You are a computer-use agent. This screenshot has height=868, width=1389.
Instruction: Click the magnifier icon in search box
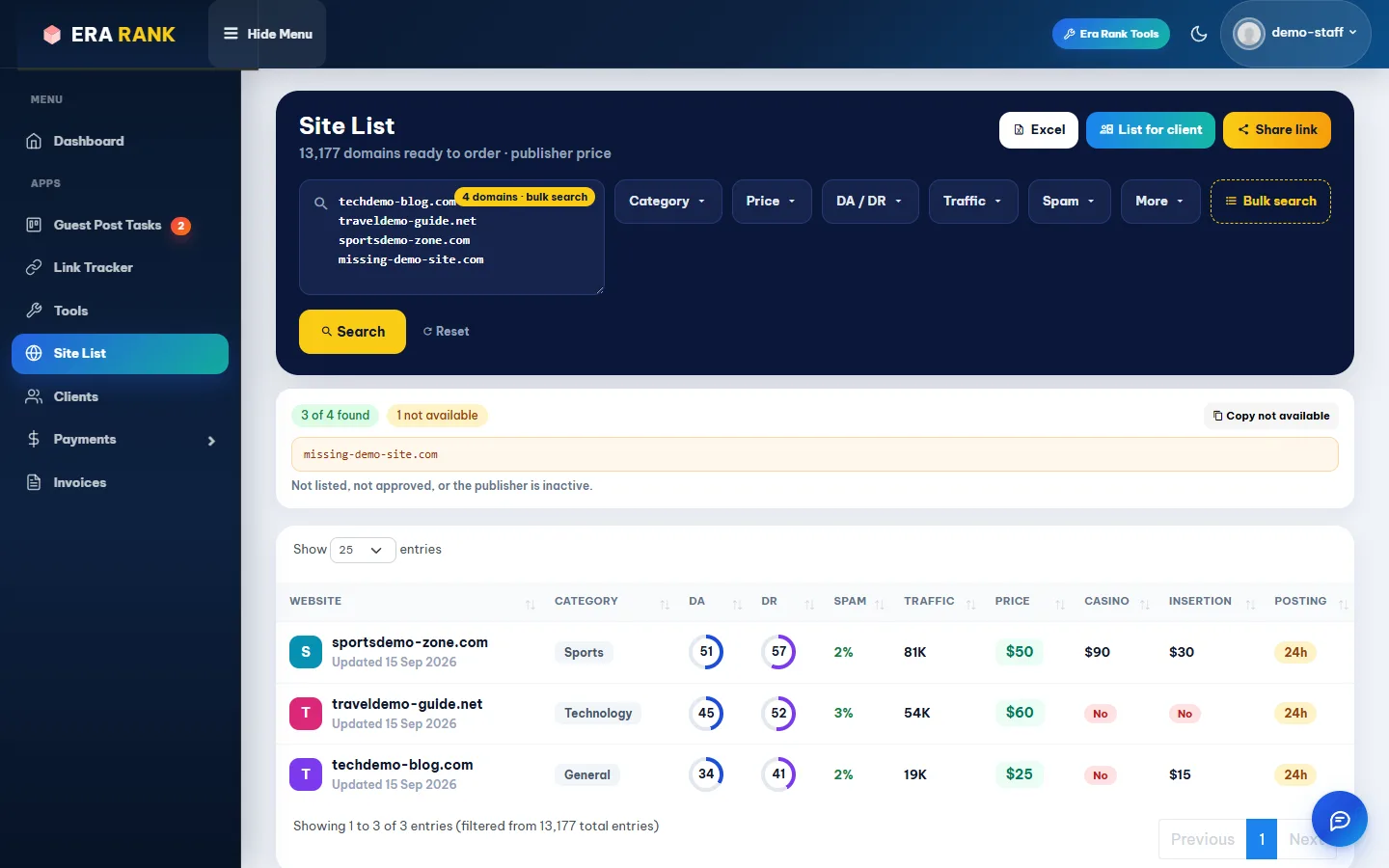coord(320,203)
